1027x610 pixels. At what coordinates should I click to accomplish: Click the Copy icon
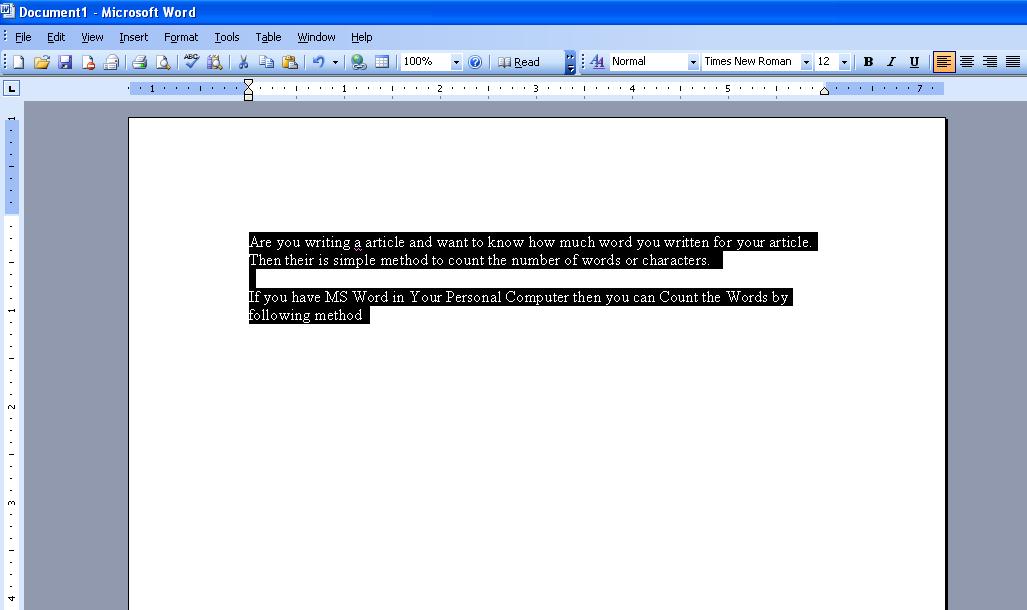tap(266, 61)
